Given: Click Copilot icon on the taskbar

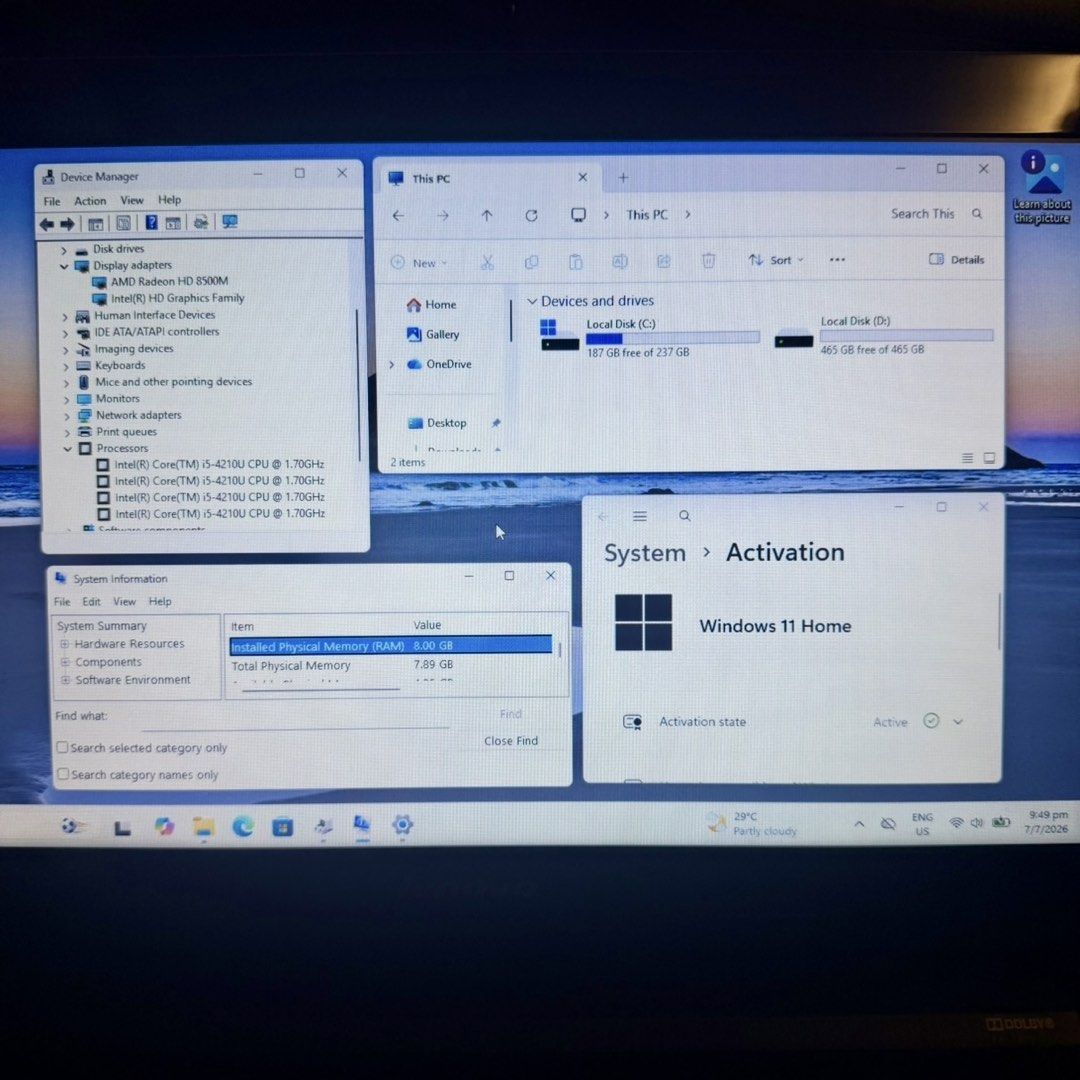Looking at the screenshot, I should [164, 826].
